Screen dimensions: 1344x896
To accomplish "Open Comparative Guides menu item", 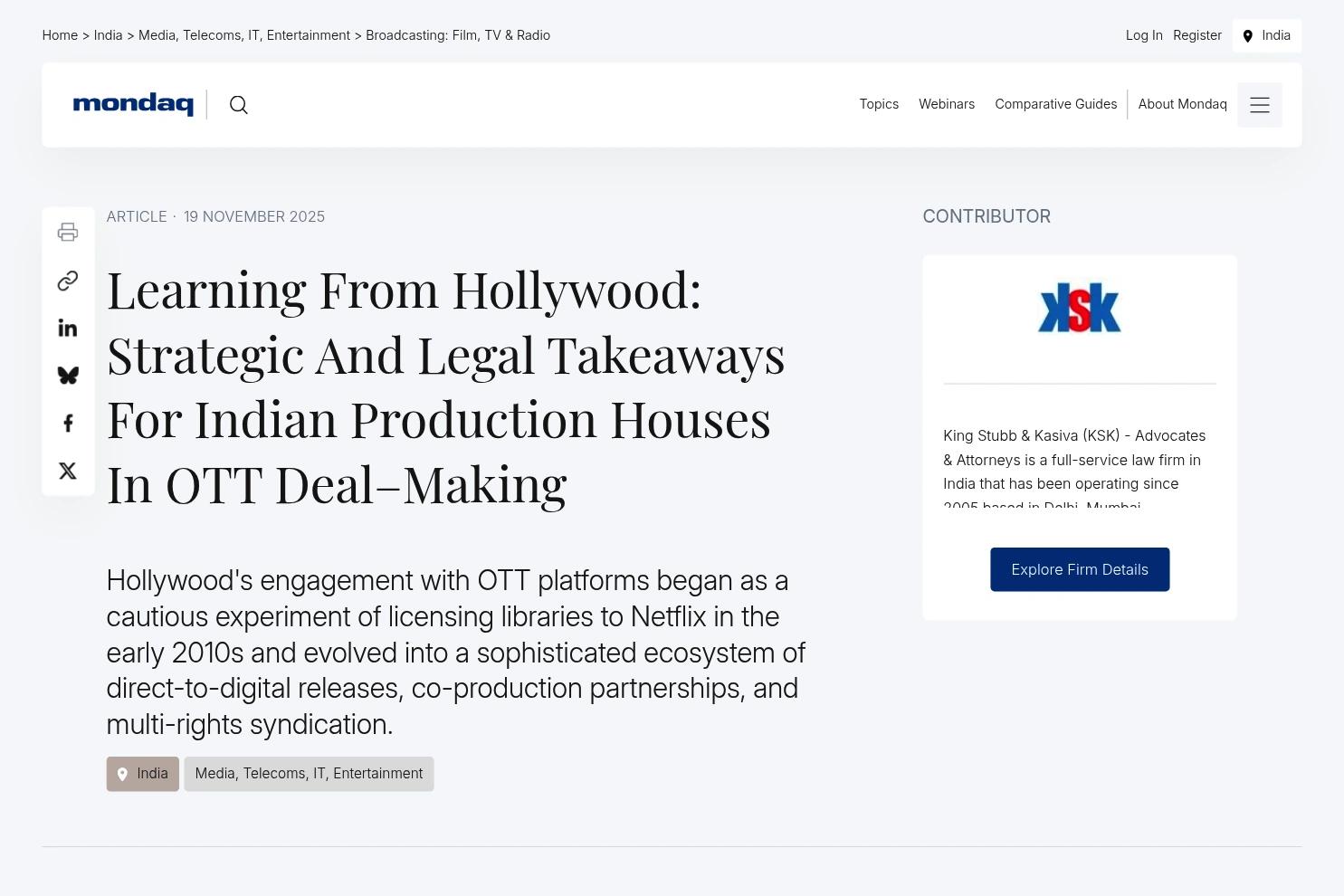I will click(1056, 104).
